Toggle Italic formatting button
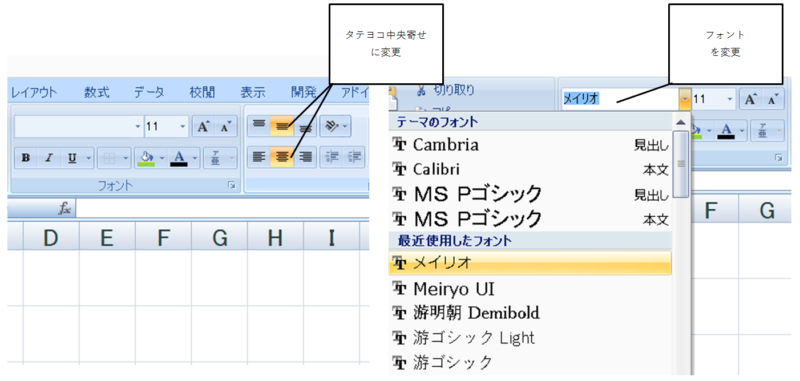 (49, 158)
